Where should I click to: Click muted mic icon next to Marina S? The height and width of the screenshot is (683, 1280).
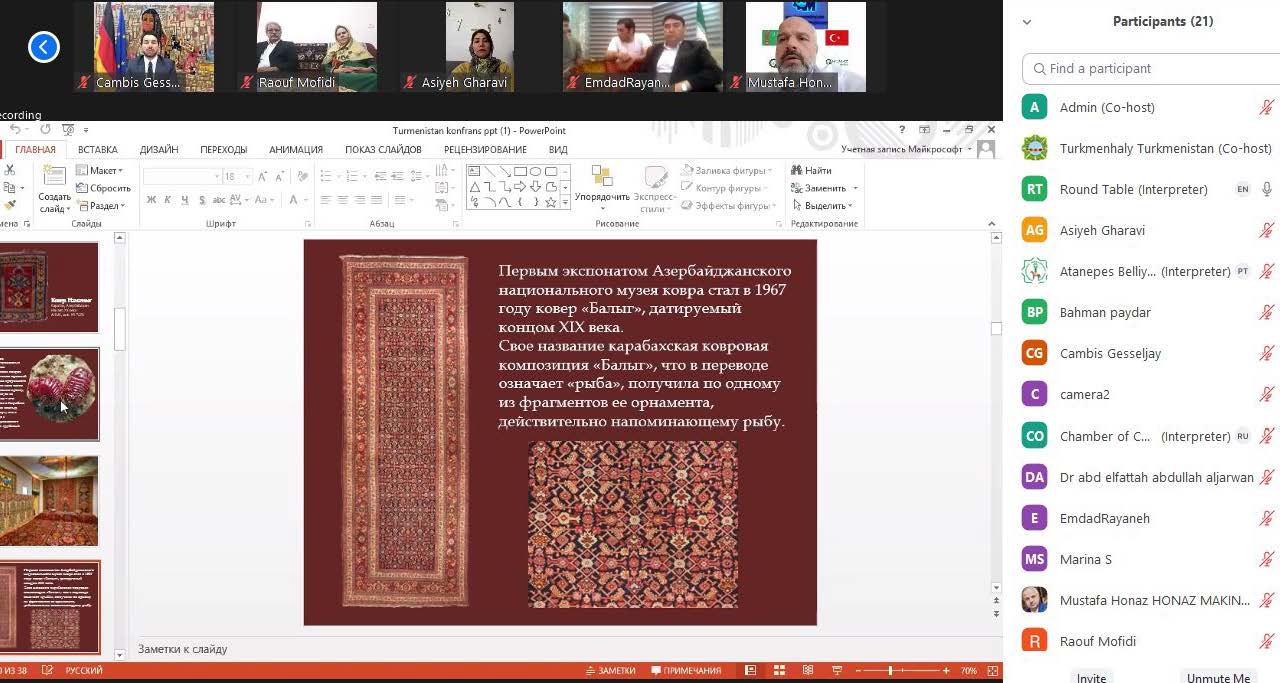pos(1266,559)
